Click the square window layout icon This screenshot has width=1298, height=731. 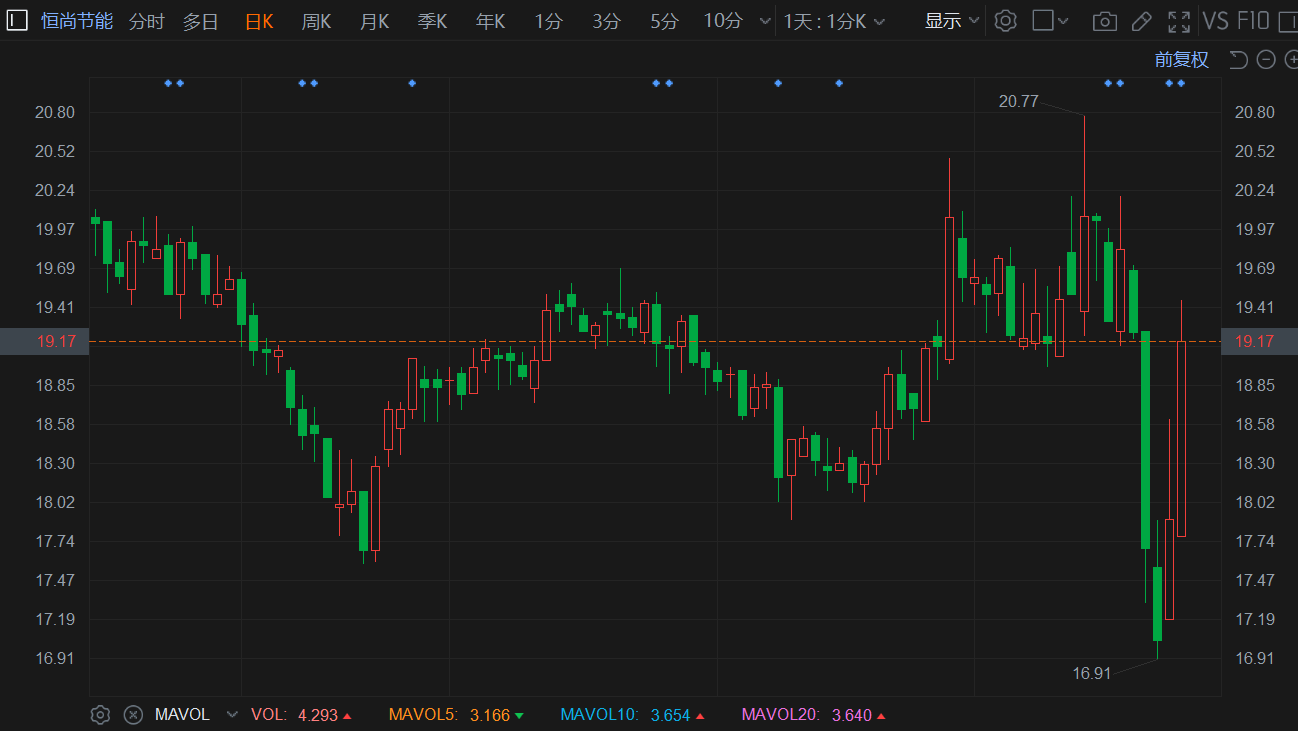click(x=1043, y=21)
